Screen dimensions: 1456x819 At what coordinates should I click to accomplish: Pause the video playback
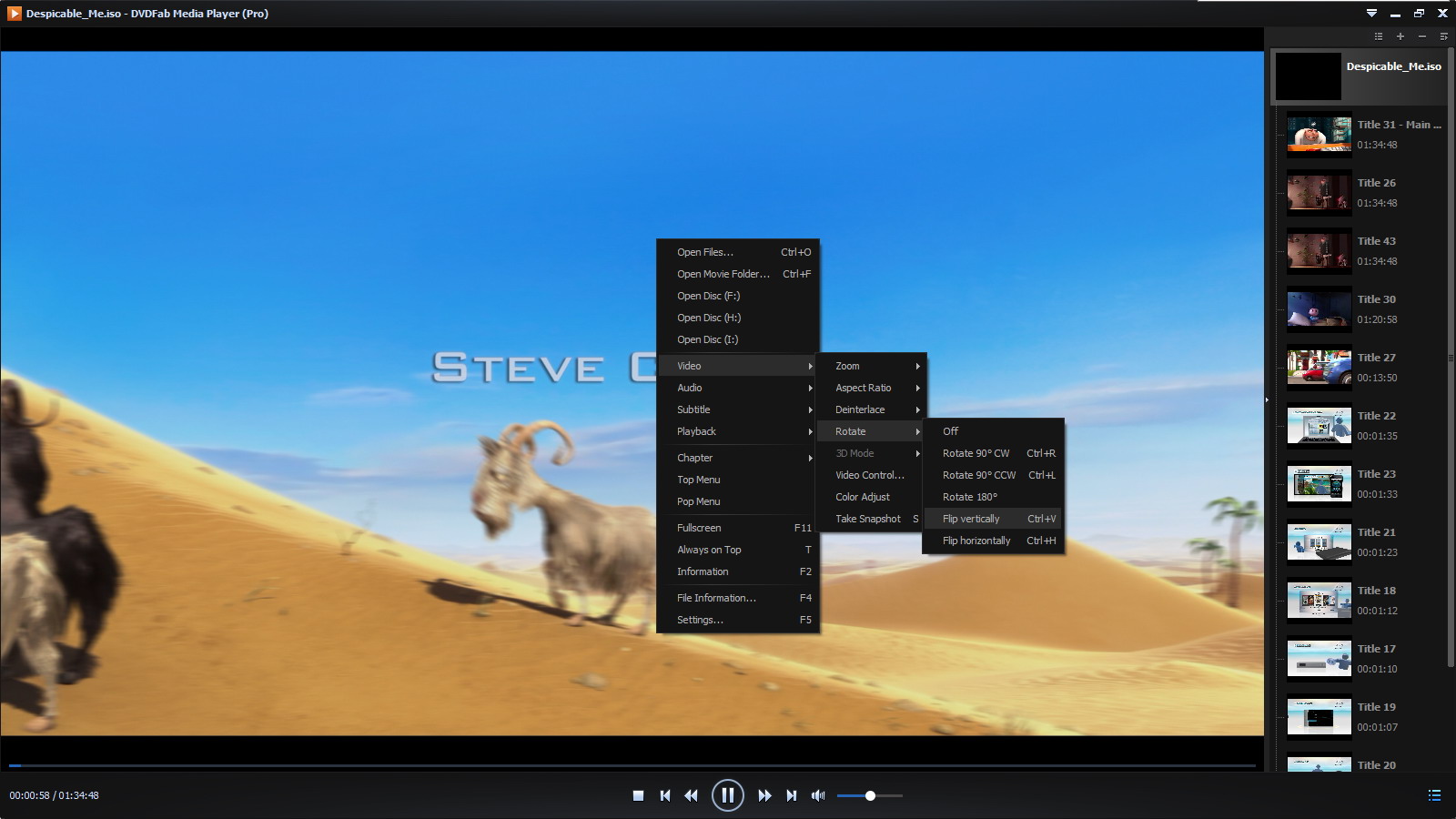(x=727, y=795)
